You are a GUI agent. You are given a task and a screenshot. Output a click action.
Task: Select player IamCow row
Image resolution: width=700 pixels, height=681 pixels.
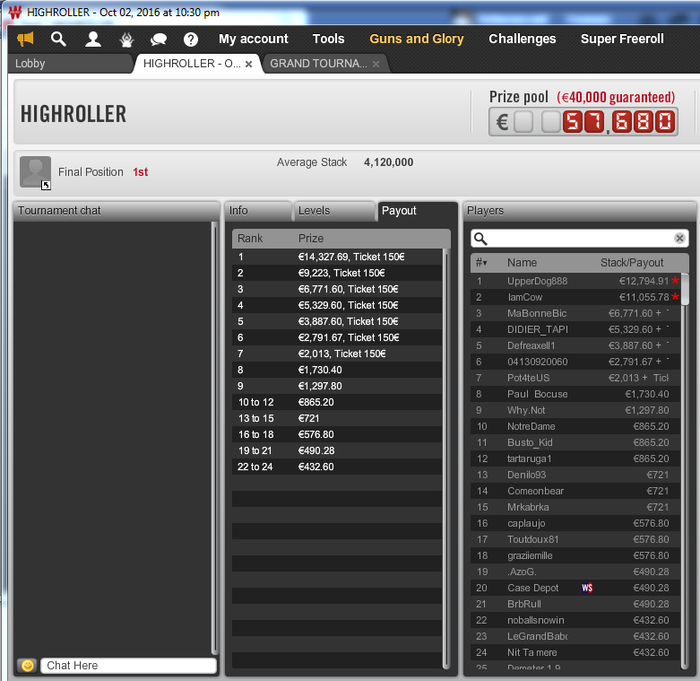tap(575, 297)
